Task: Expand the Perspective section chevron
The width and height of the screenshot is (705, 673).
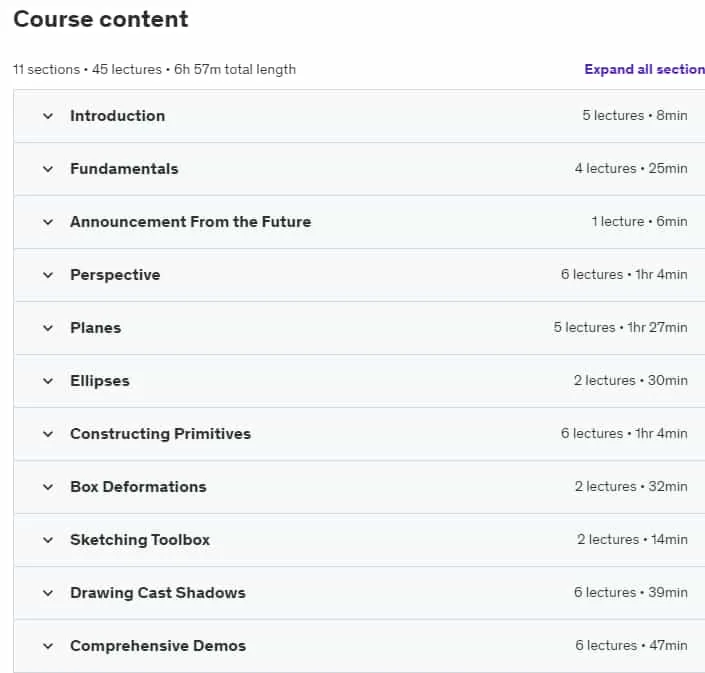Action: (48, 275)
